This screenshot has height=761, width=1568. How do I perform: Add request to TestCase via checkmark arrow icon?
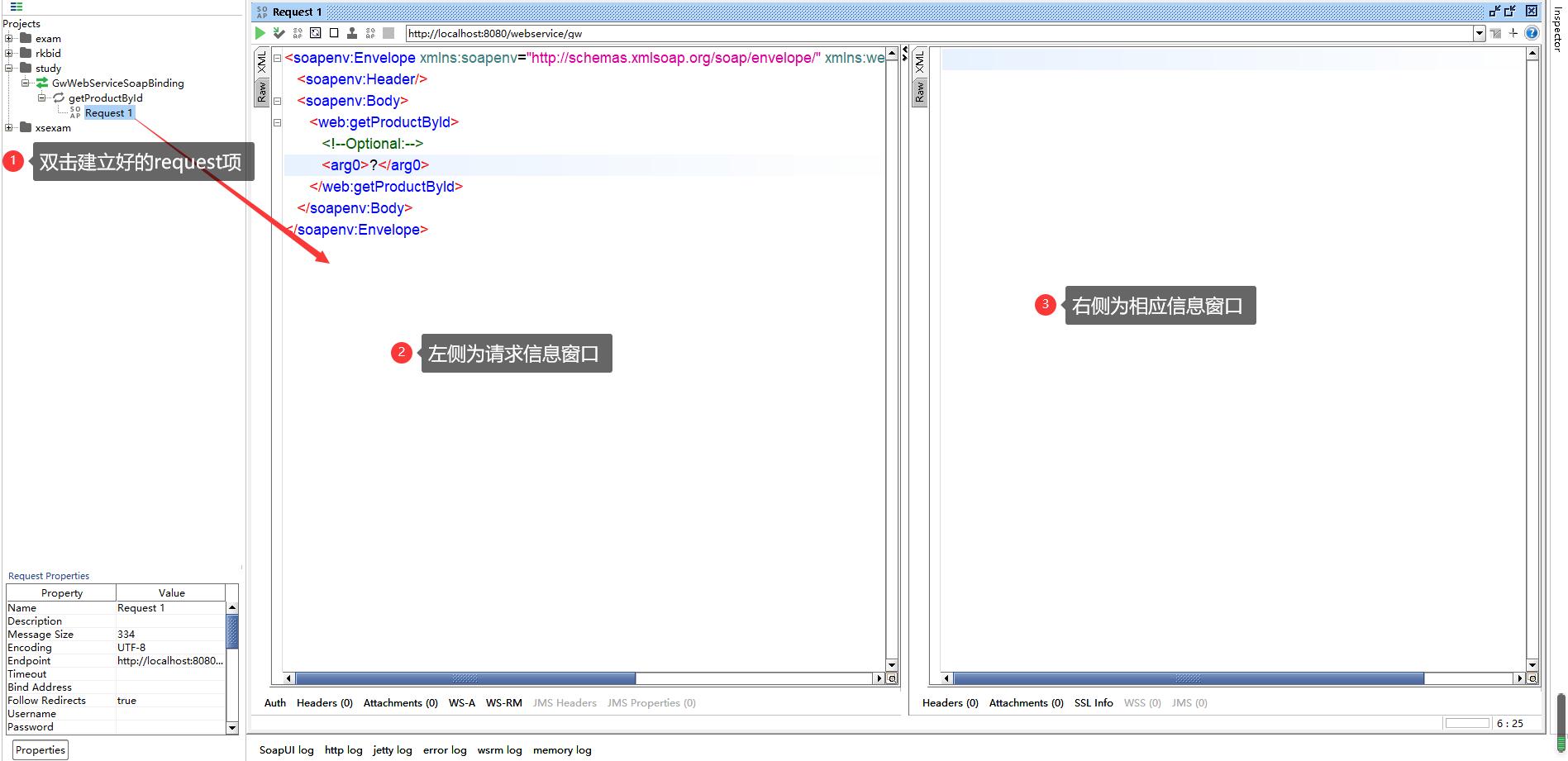coord(279,33)
